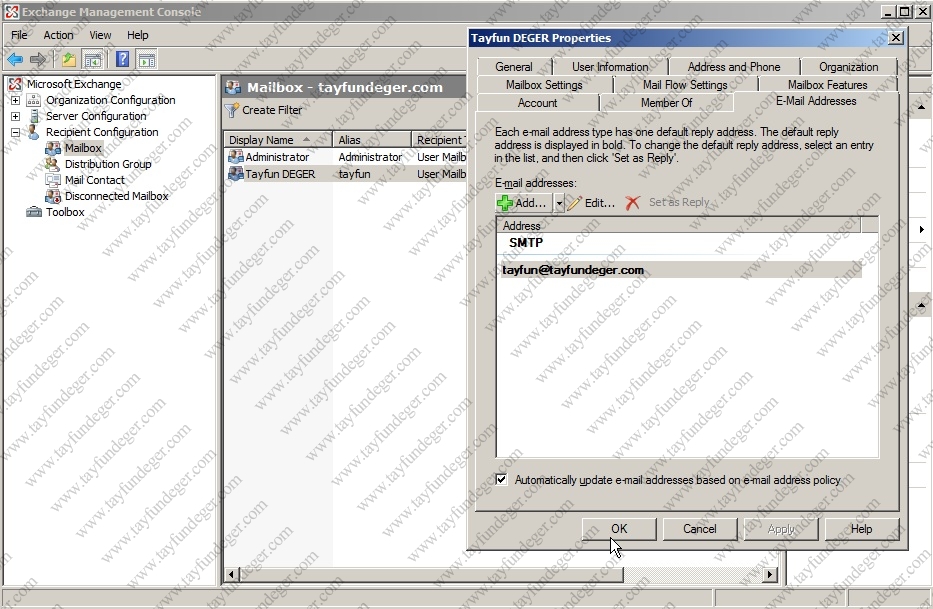This screenshot has width=933, height=609.
Task: Click the Address column header
Action: [x=678, y=226]
